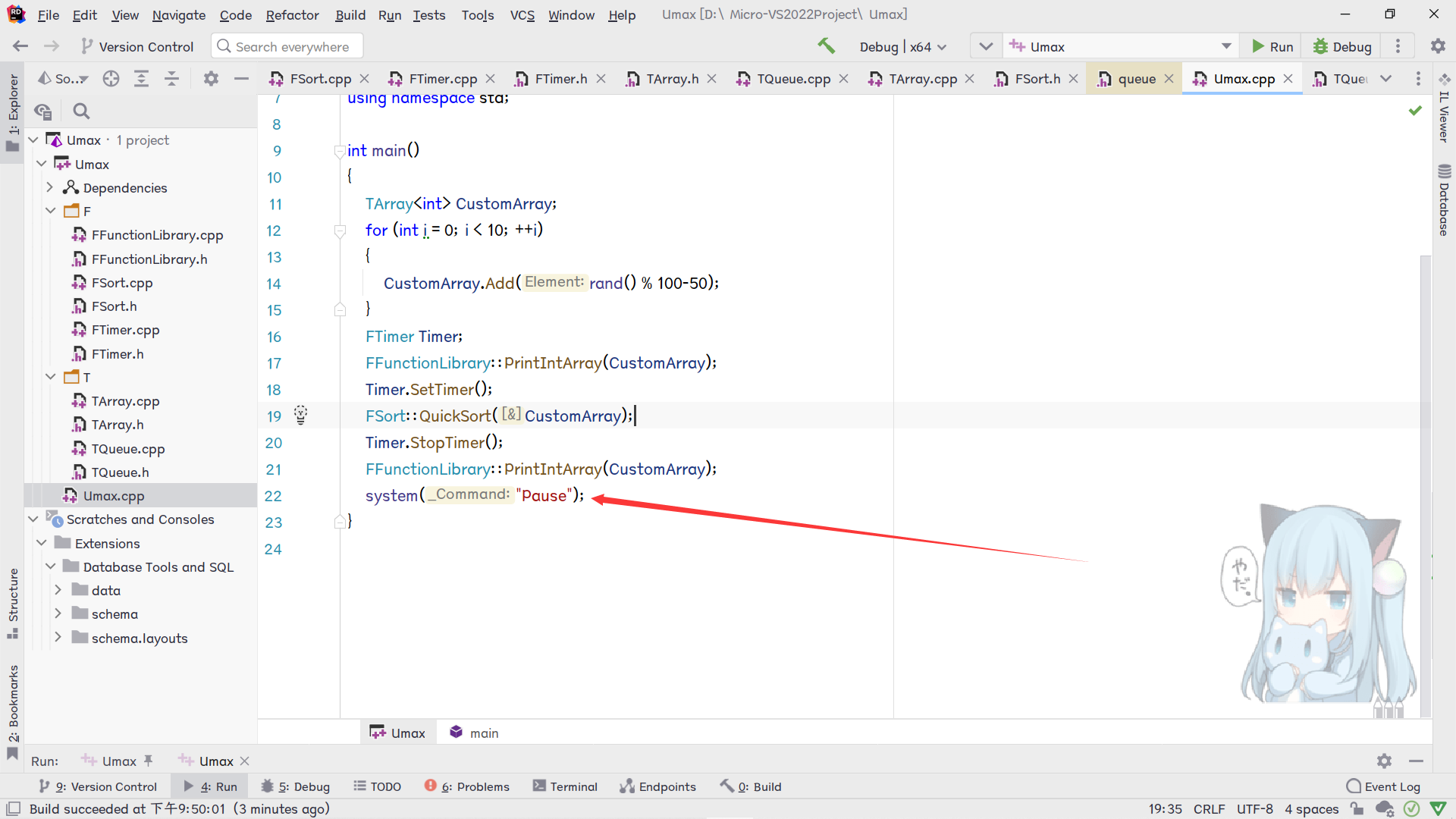Screen dimensions: 1456x819
Task: Open the Event Log
Action: [x=1383, y=786]
